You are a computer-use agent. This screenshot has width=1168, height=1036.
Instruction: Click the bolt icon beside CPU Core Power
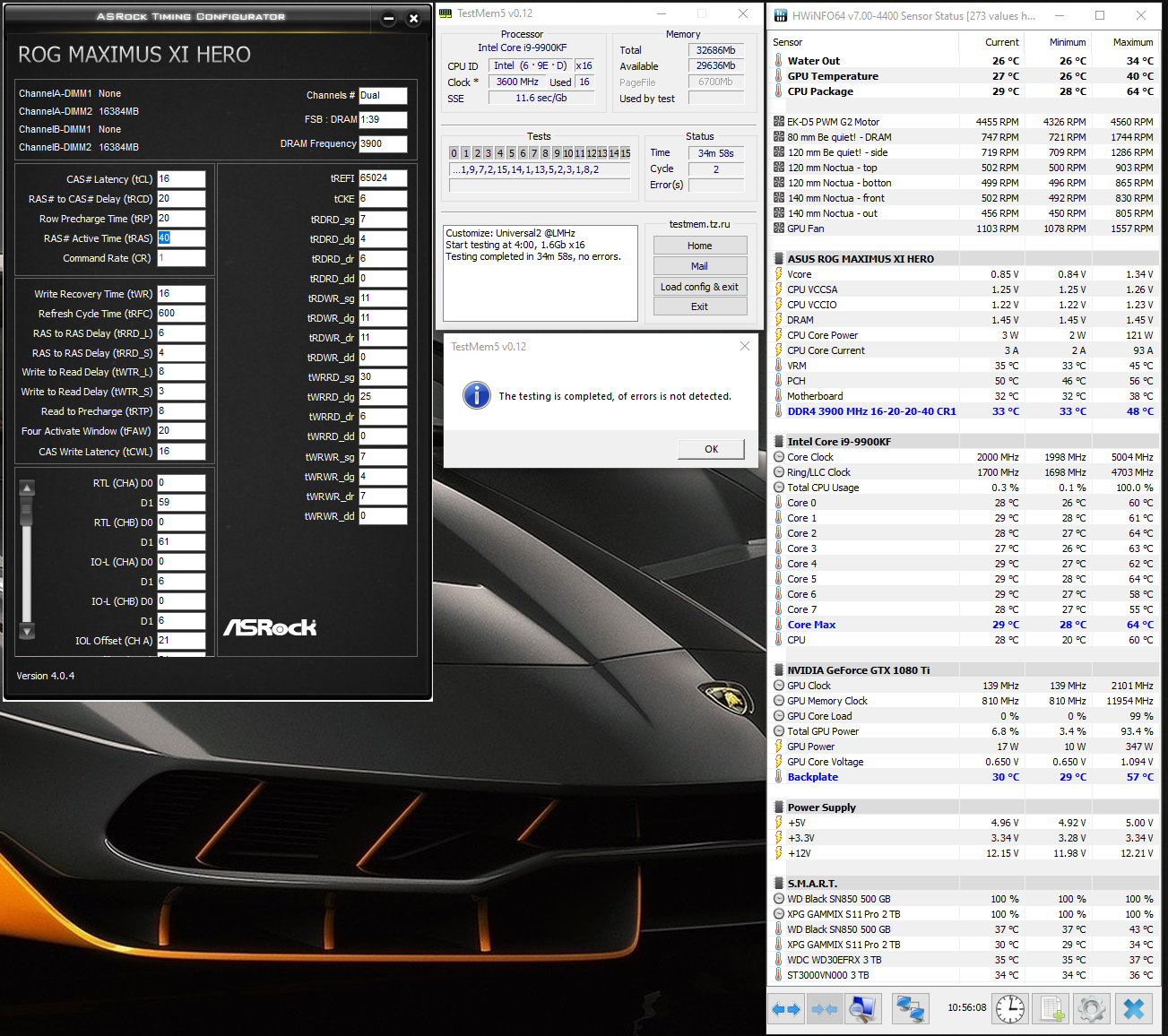[779, 335]
